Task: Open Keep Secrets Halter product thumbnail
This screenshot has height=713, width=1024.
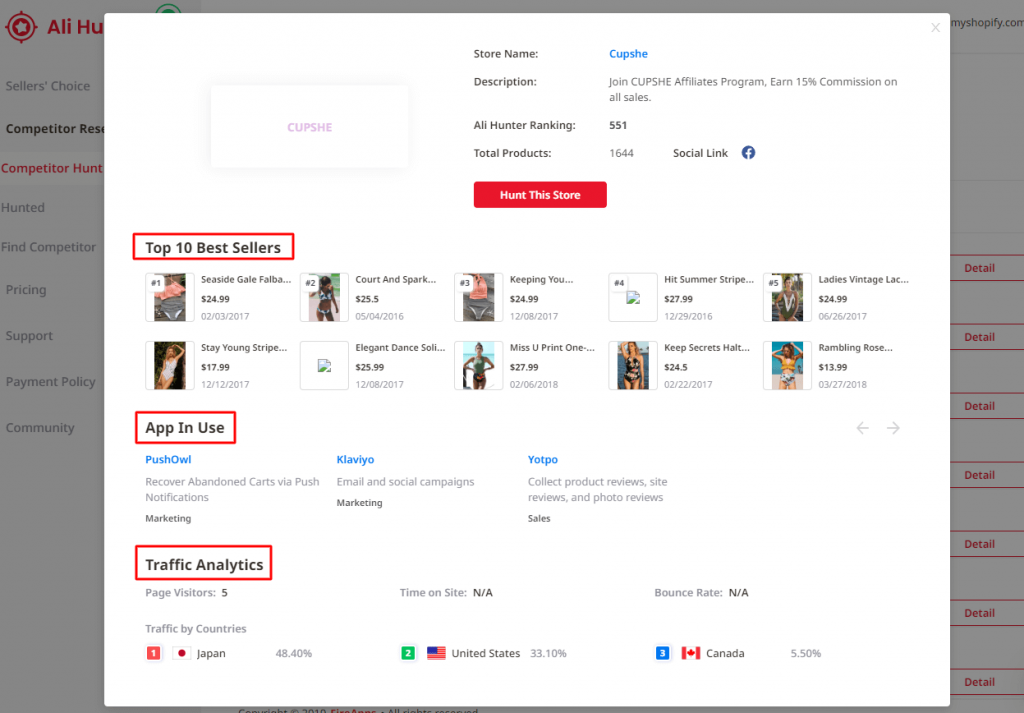Action: click(633, 366)
